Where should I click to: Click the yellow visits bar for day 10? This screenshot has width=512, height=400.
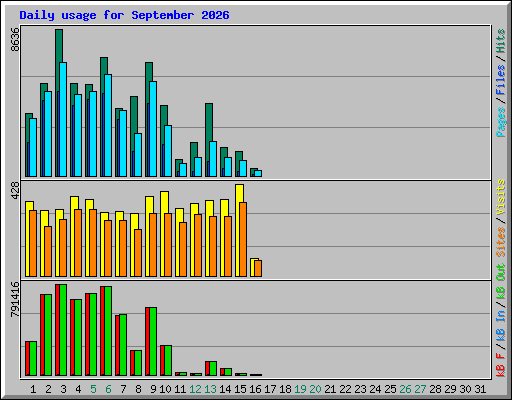(x=164, y=202)
